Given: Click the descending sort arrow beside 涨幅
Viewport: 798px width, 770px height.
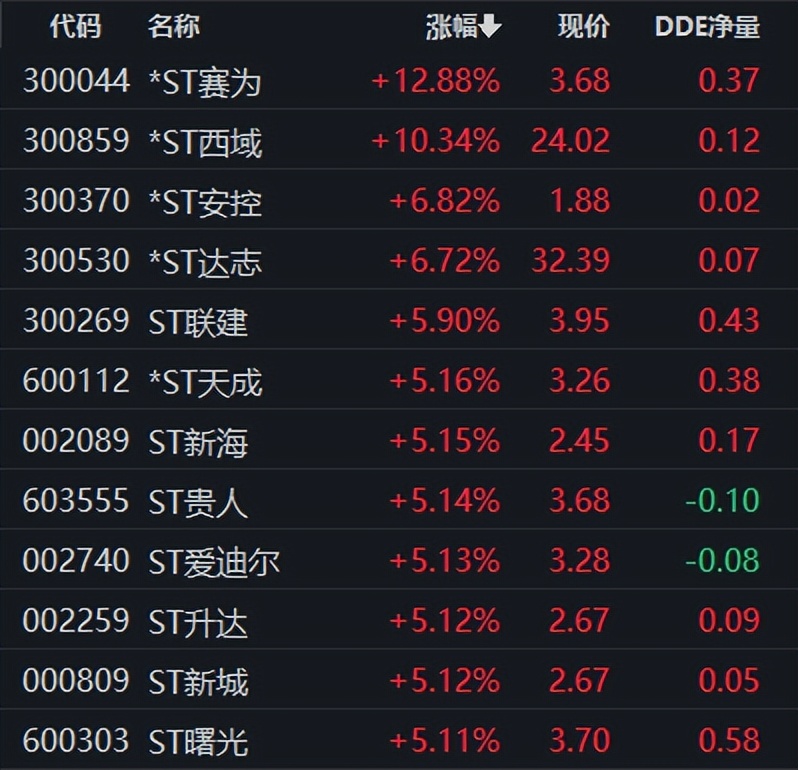Looking at the screenshot, I should (490, 27).
